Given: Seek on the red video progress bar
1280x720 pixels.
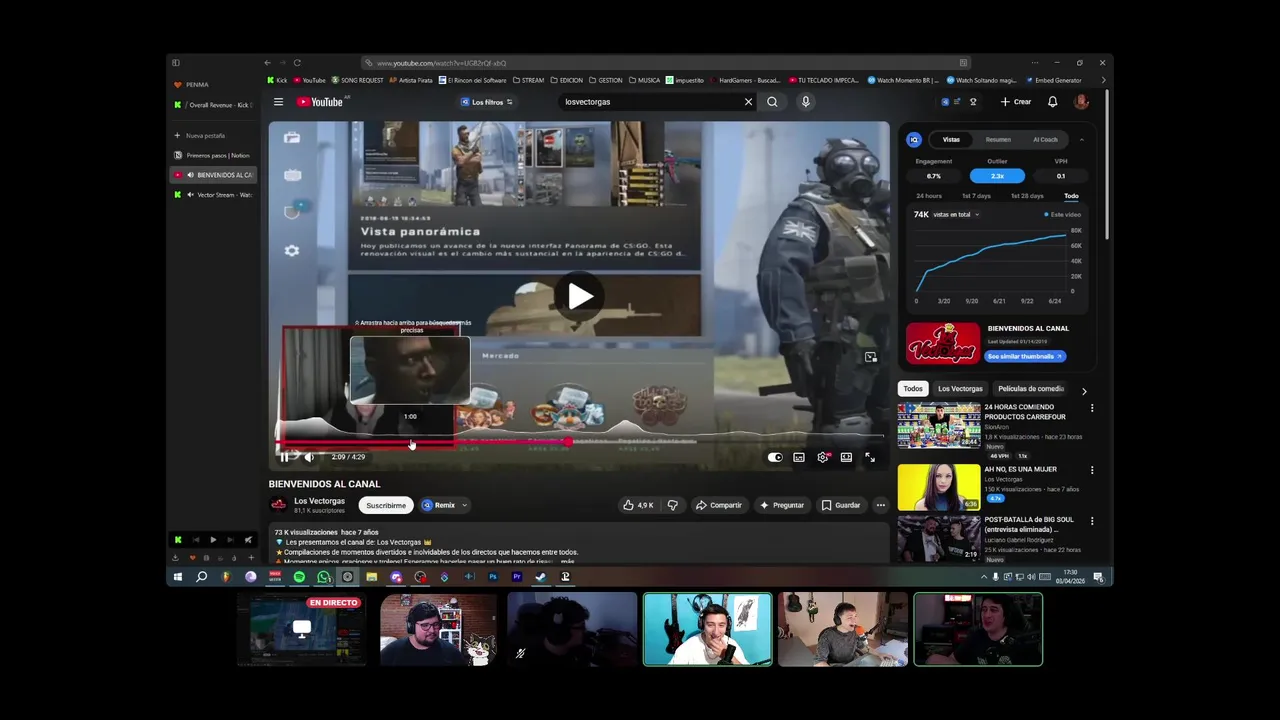Looking at the screenshot, I should (x=580, y=442).
